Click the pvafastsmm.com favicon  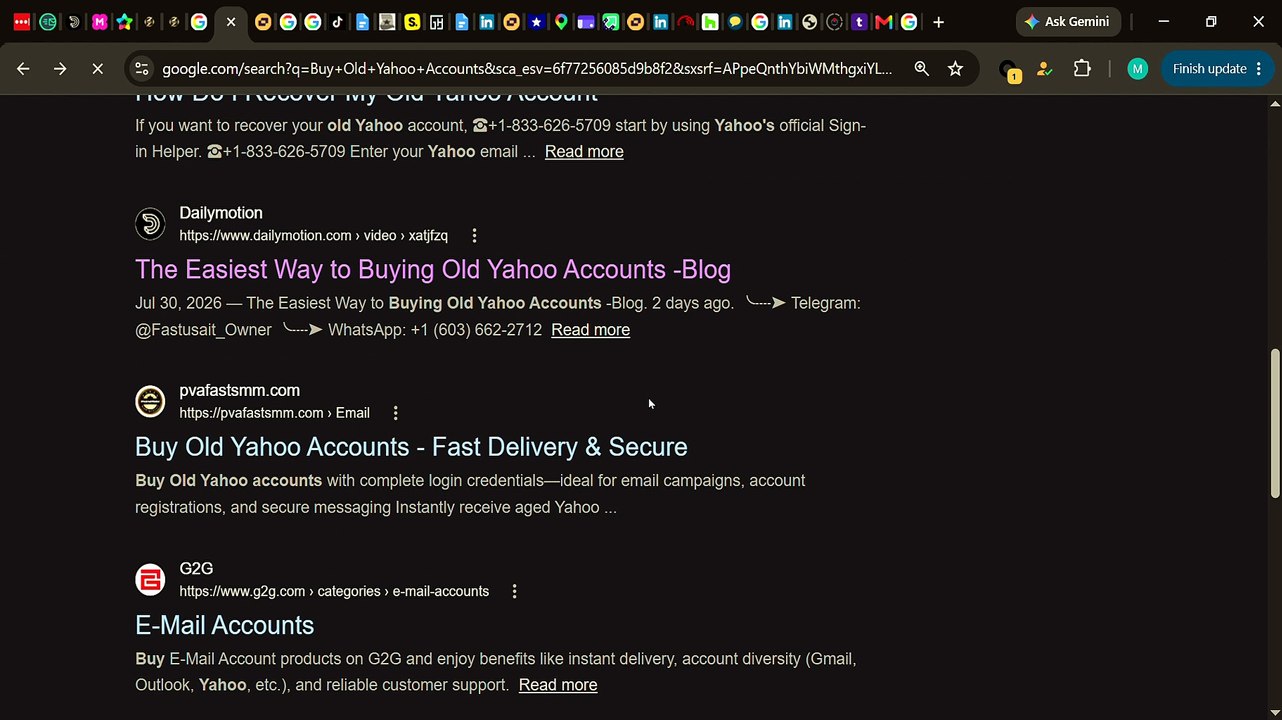[150, 401]
